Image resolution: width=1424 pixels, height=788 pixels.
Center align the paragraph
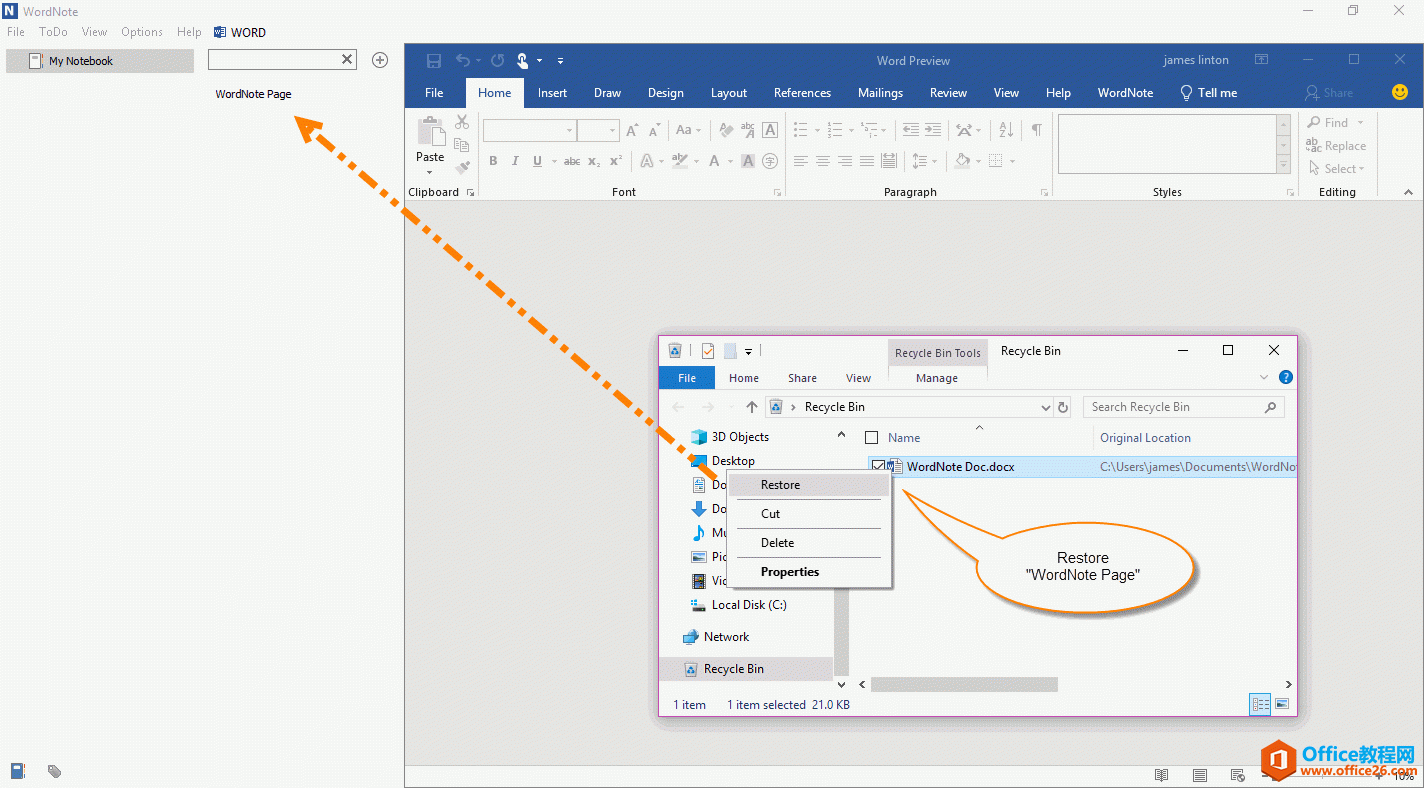point(823,161)
